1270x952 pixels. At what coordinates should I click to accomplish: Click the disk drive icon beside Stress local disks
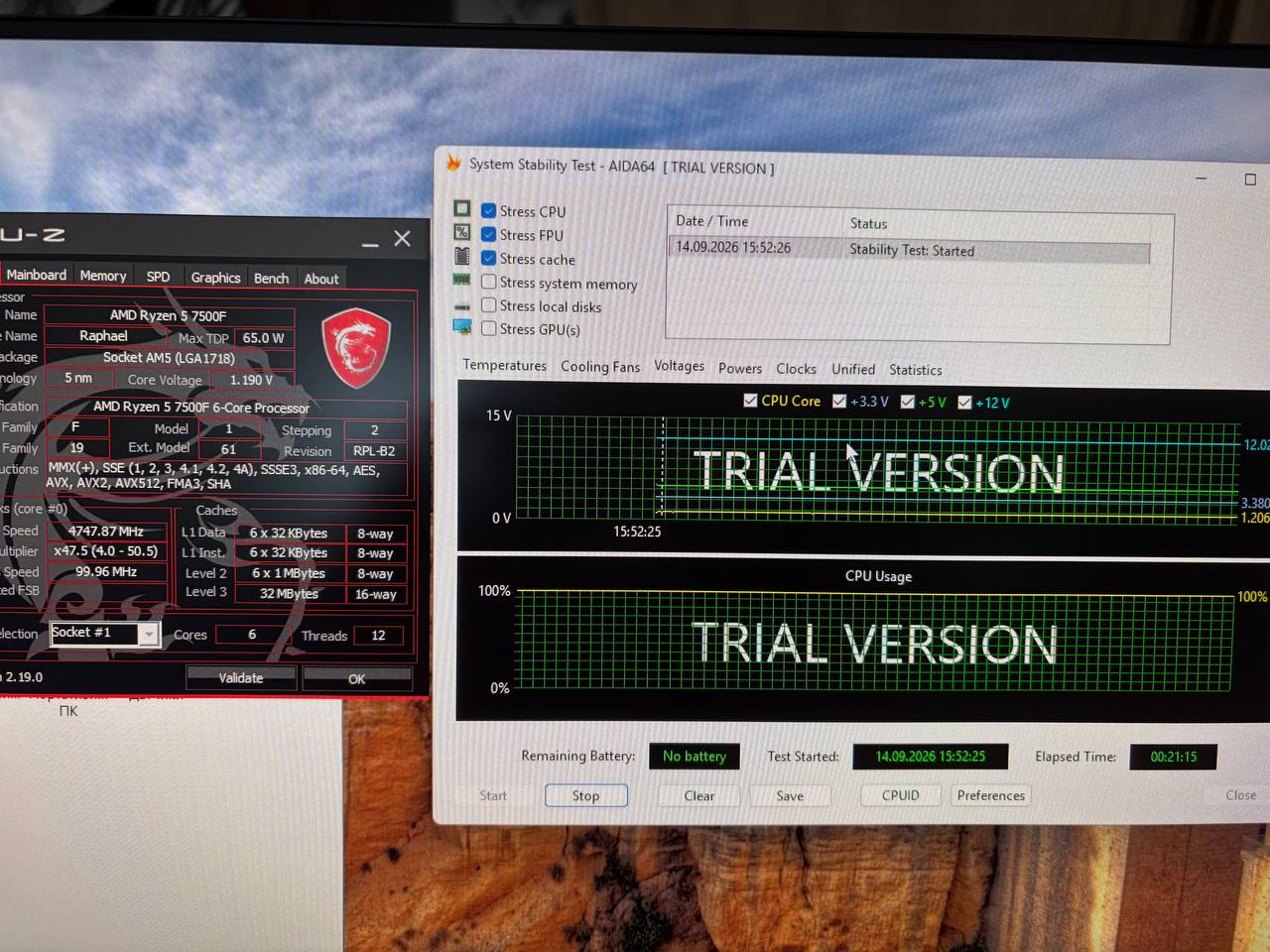pyautogui.click(x=461, y=306)
